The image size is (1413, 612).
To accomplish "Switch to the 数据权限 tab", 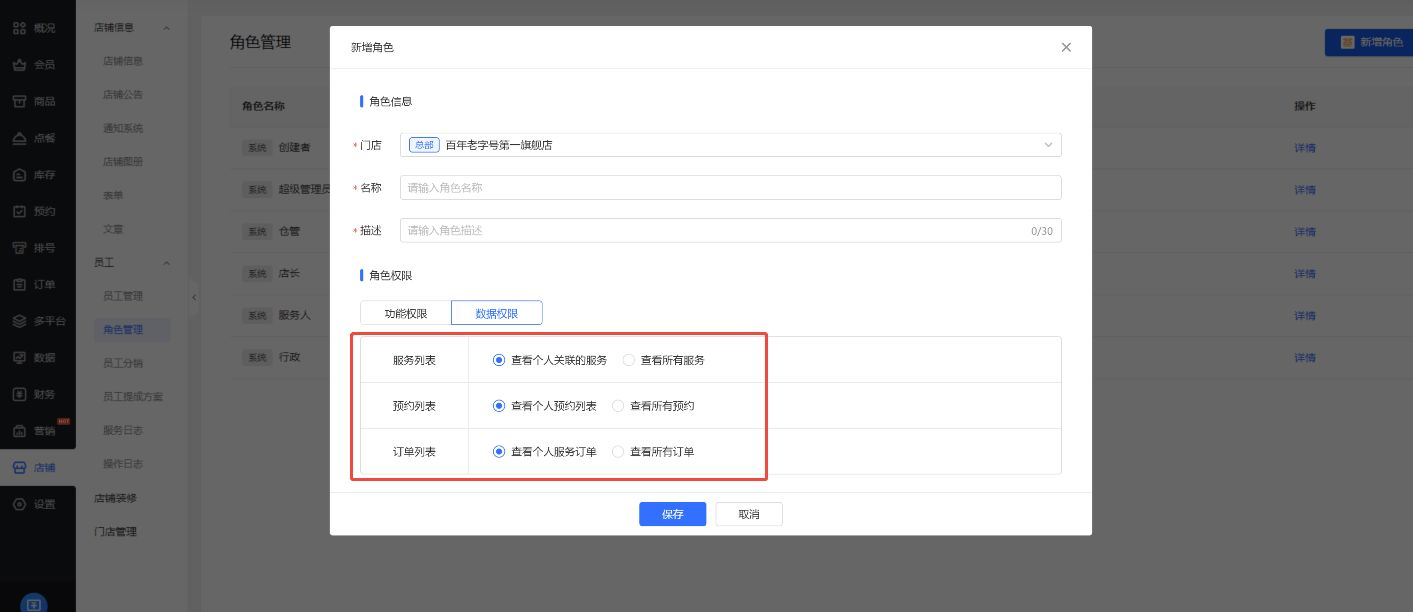I will click(497, 314).
